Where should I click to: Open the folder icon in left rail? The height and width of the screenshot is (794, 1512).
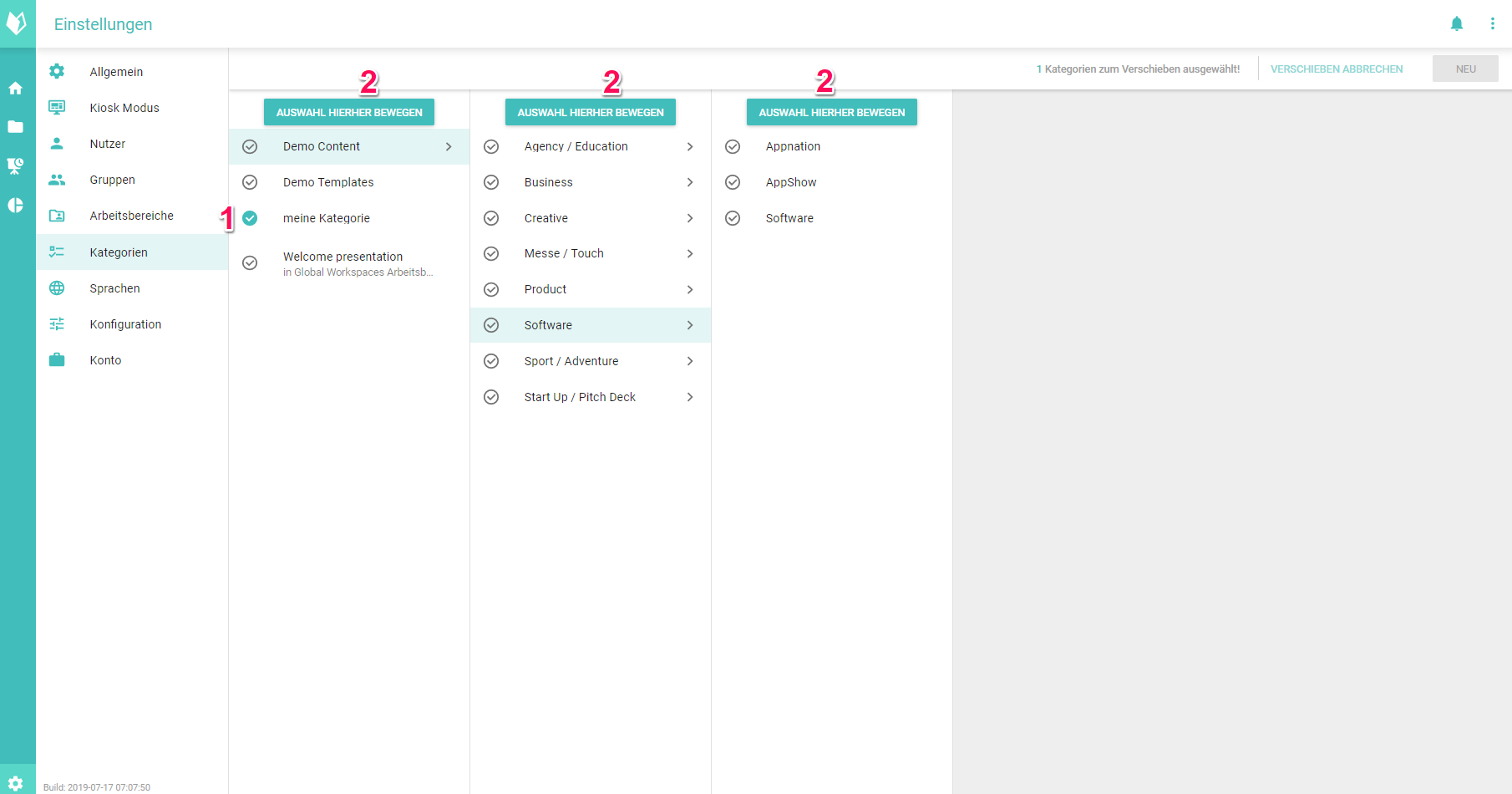click(x=16, y=127)
